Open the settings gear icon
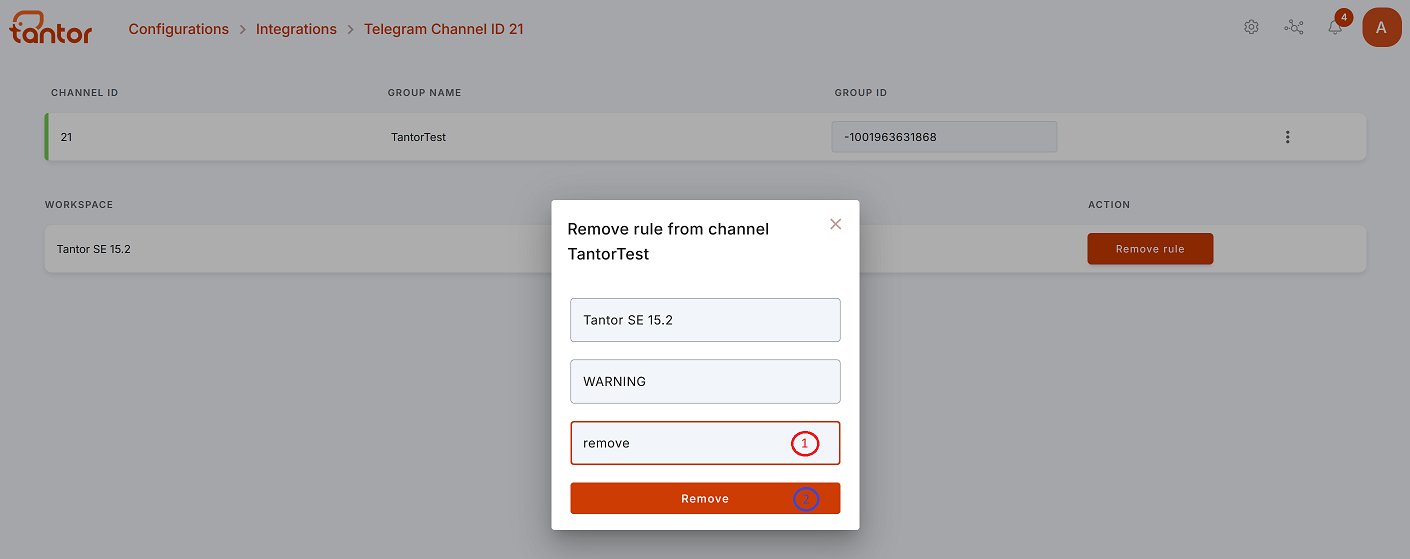The width and height of the screenshot is (1410, 559). [x=1251, y=27]
